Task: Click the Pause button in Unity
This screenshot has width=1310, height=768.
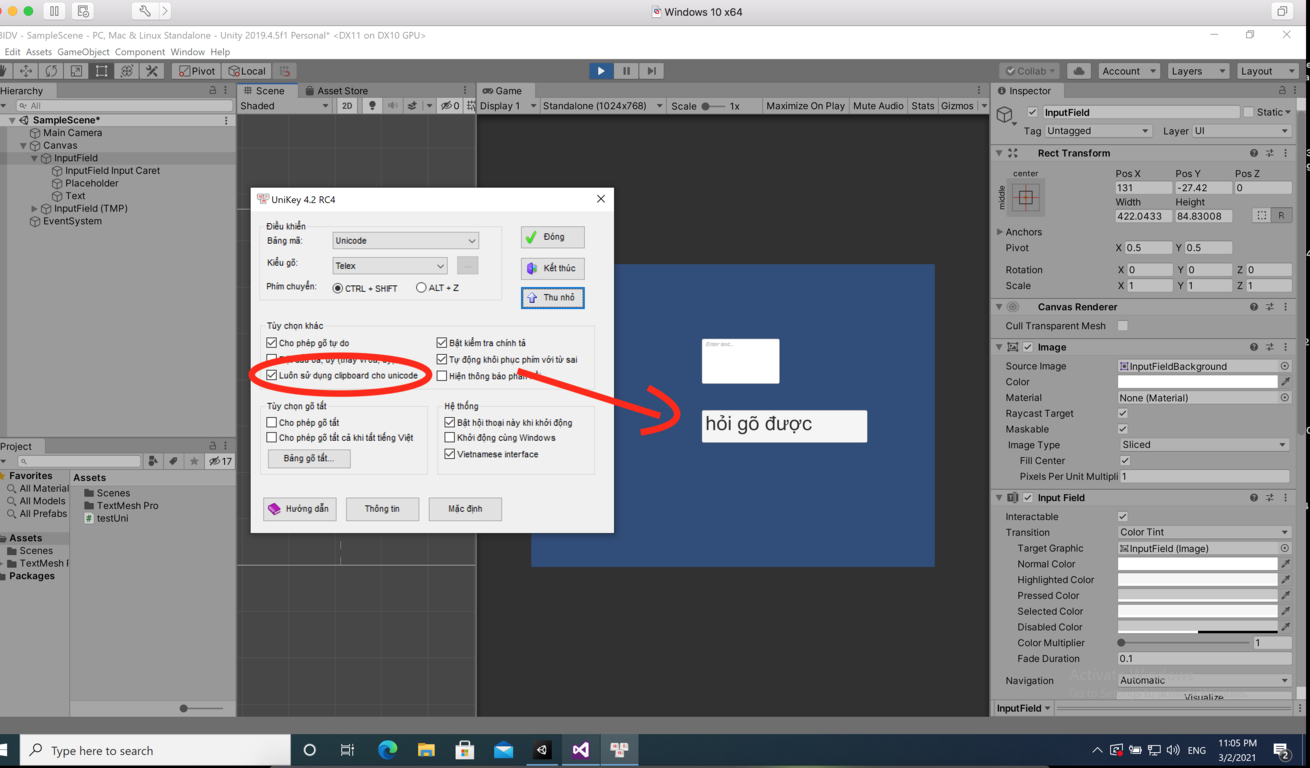Action: pos(626,71)
